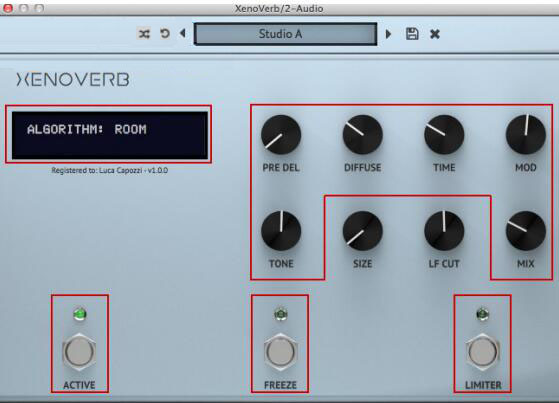Click the TONE knob
The height and width of the screenshot is (403, 559).
pyautogui.click(x=281, y=231)
